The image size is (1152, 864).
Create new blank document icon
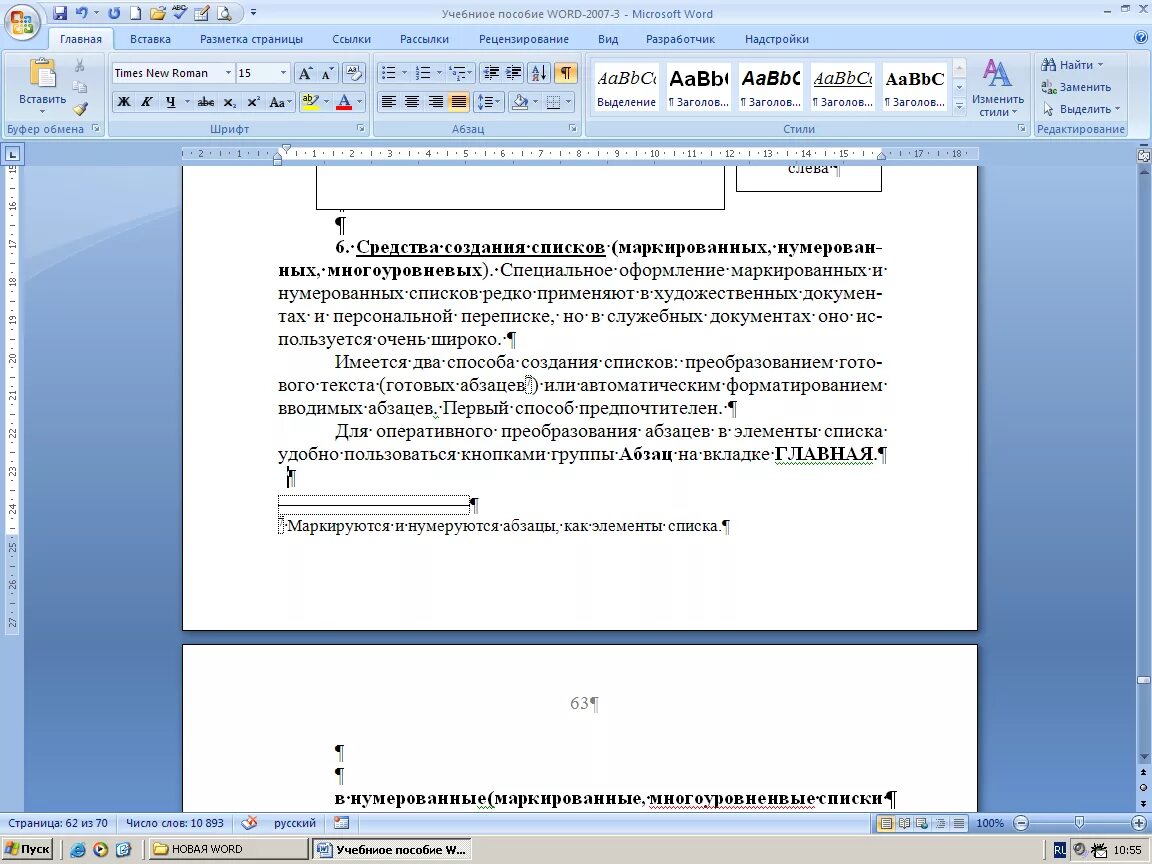point(135,13)
